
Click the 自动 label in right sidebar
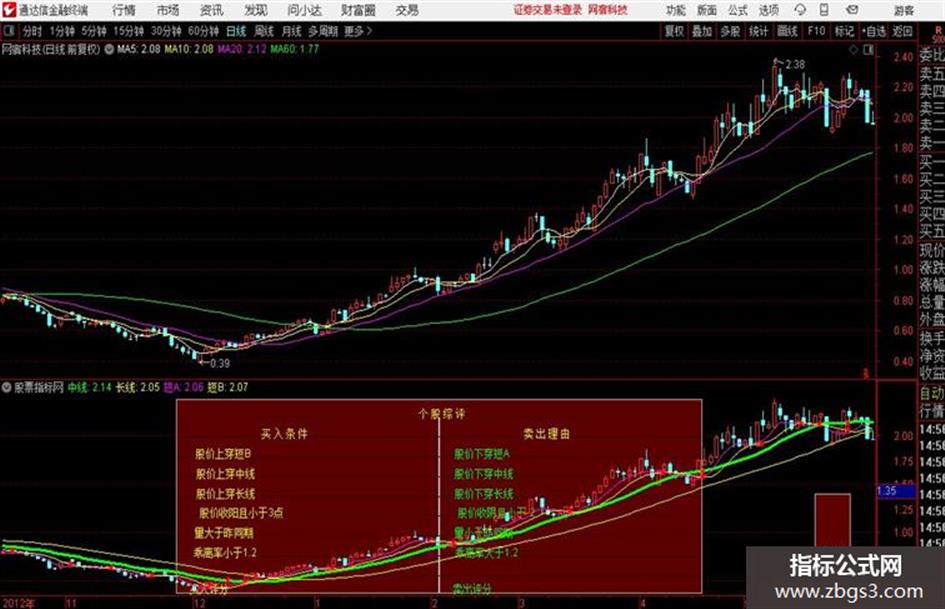coord(932,393)
